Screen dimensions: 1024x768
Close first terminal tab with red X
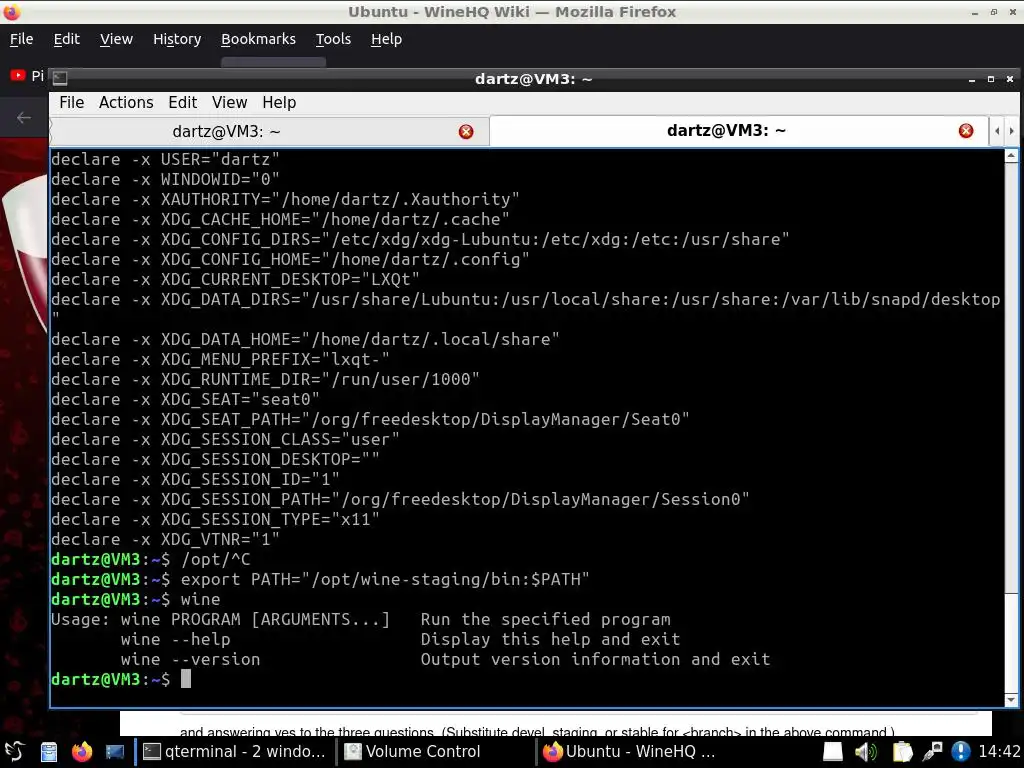tap(466, 132)
